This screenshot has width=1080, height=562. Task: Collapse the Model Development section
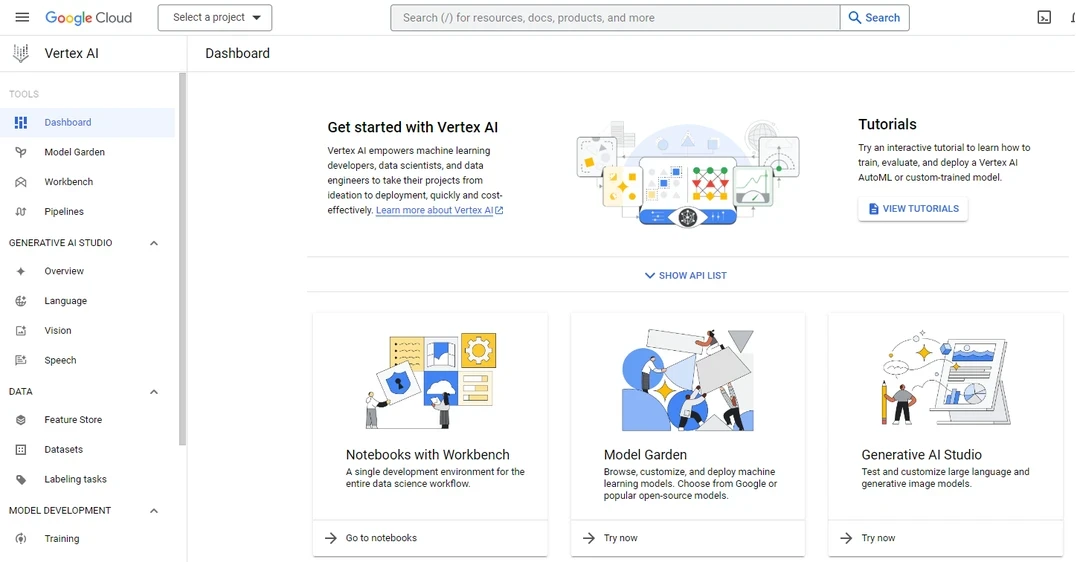[154, 511]
